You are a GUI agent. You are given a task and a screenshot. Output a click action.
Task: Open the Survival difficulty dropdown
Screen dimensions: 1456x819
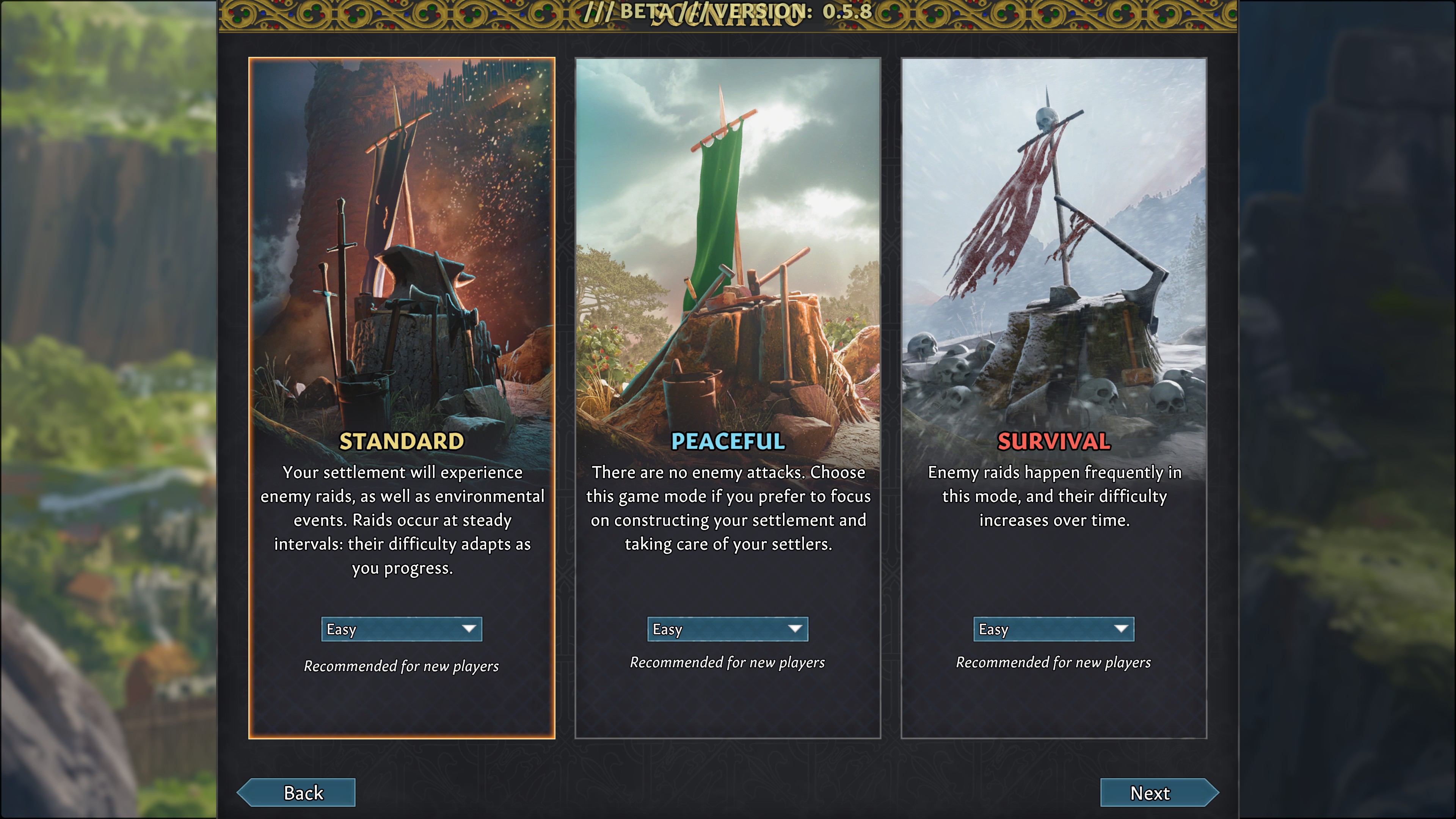(1054, 629)
